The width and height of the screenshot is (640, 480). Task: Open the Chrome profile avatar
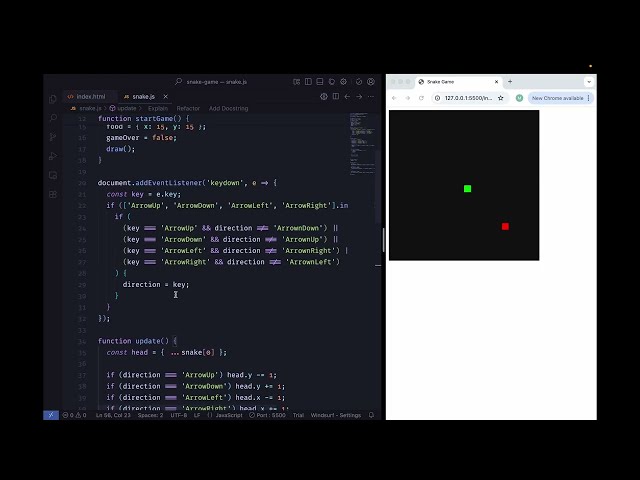519,98
